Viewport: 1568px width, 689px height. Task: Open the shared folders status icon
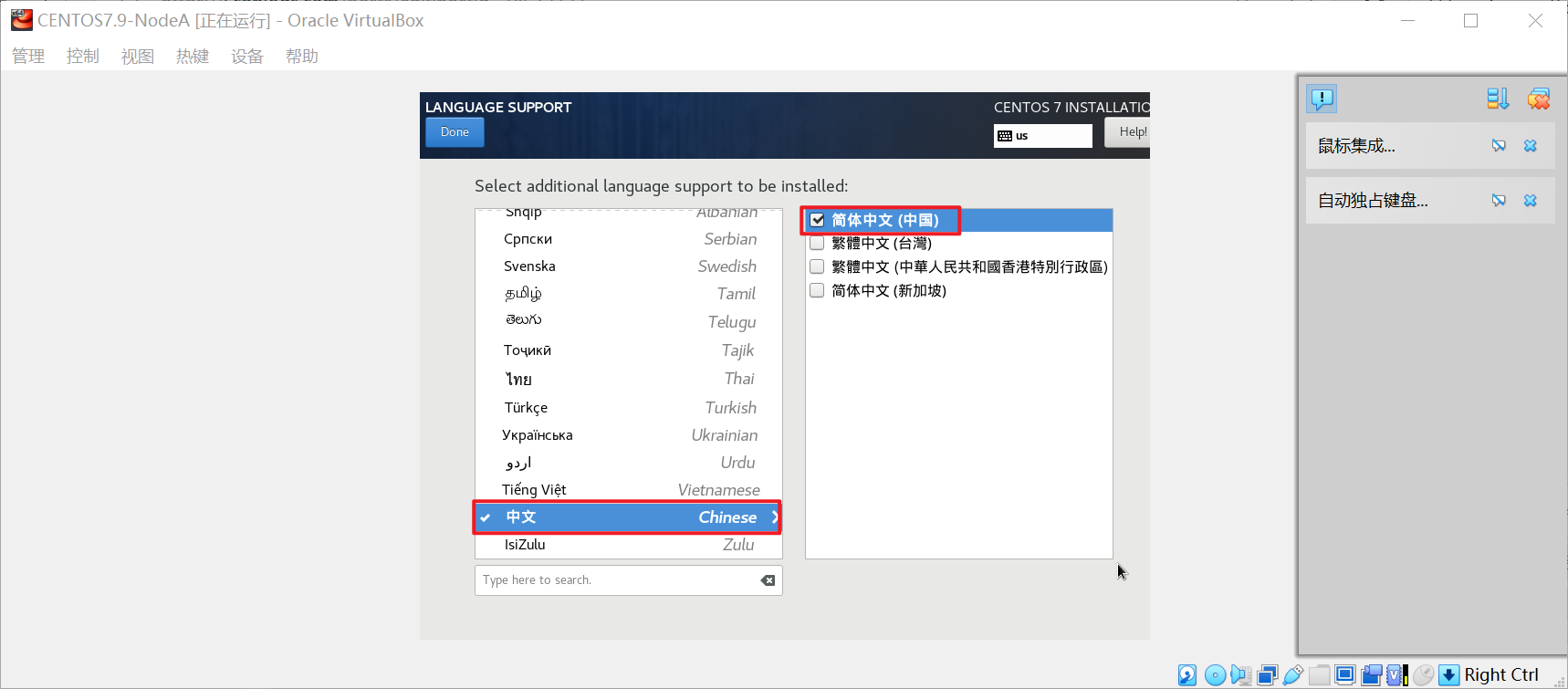click(1320, 675)
